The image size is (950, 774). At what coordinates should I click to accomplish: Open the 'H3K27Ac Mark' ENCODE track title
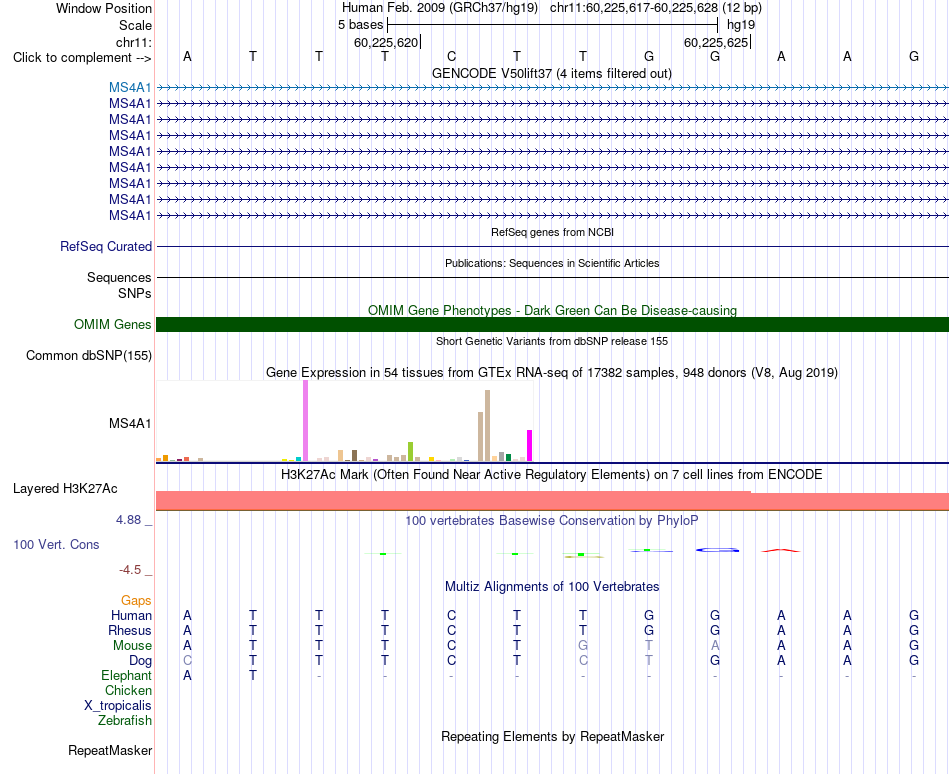click(552, 474)
